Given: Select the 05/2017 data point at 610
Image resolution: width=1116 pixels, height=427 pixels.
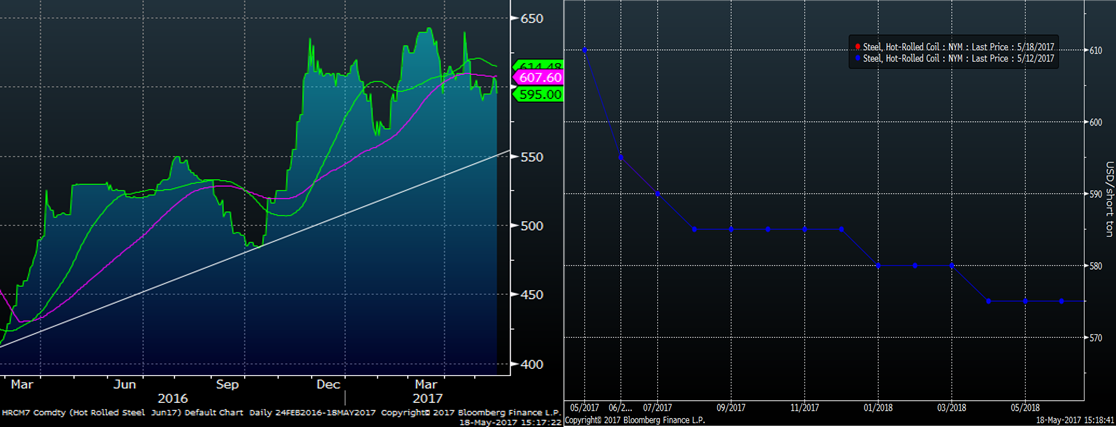Looking at the screenshot, I should click(x=585, y=50).
